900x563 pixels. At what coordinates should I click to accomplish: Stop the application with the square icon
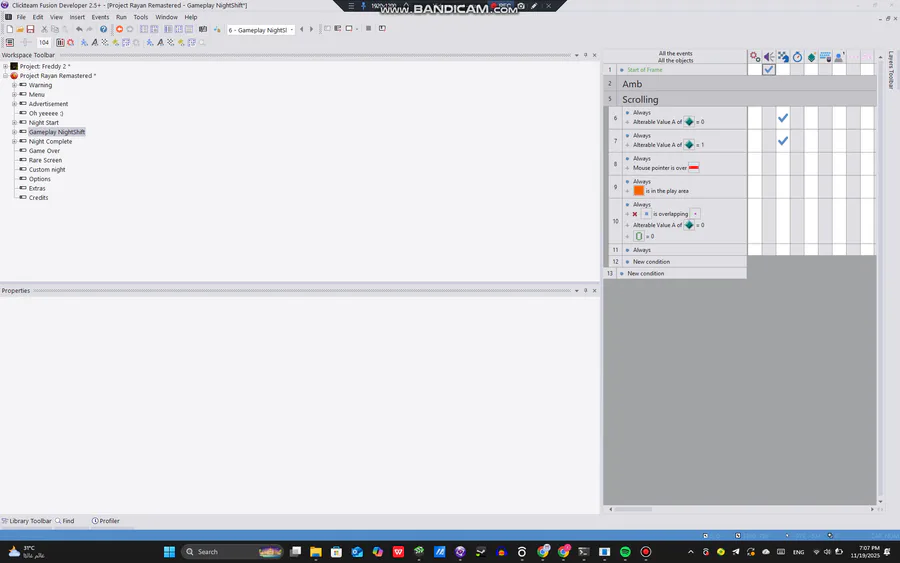coord(368,28)
